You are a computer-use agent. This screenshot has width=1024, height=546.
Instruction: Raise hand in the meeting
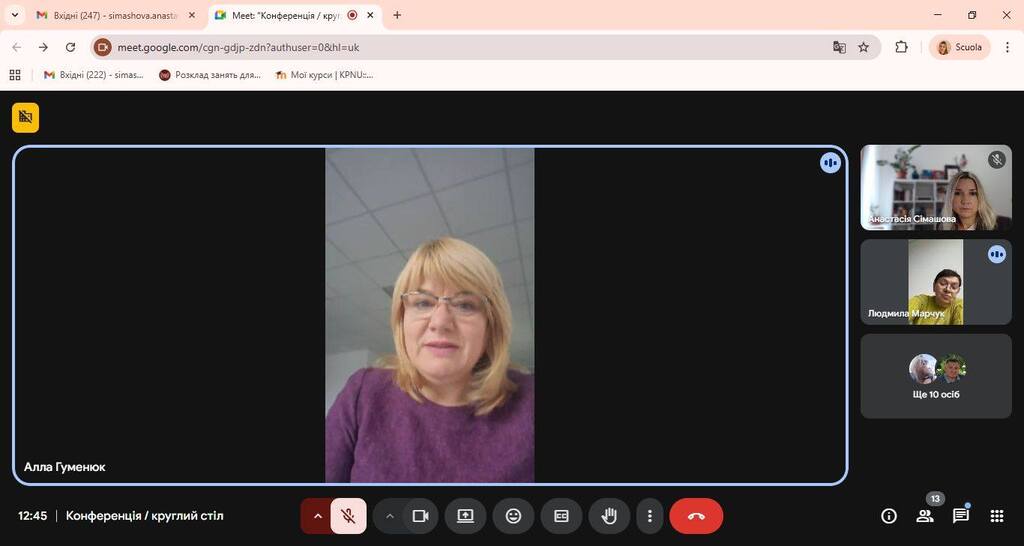pos(609,516)
